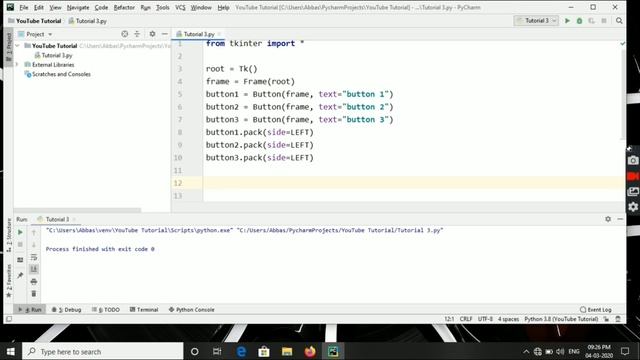Open Firefox from the taskbar

click(x=310, y=351)
